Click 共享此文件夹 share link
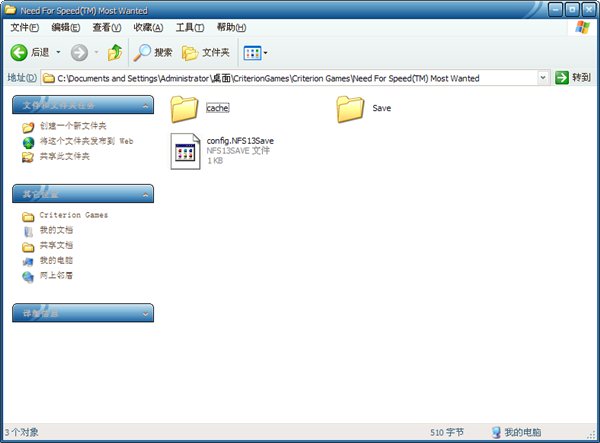This screenshot has height=443, width=600. pos(65,156)
